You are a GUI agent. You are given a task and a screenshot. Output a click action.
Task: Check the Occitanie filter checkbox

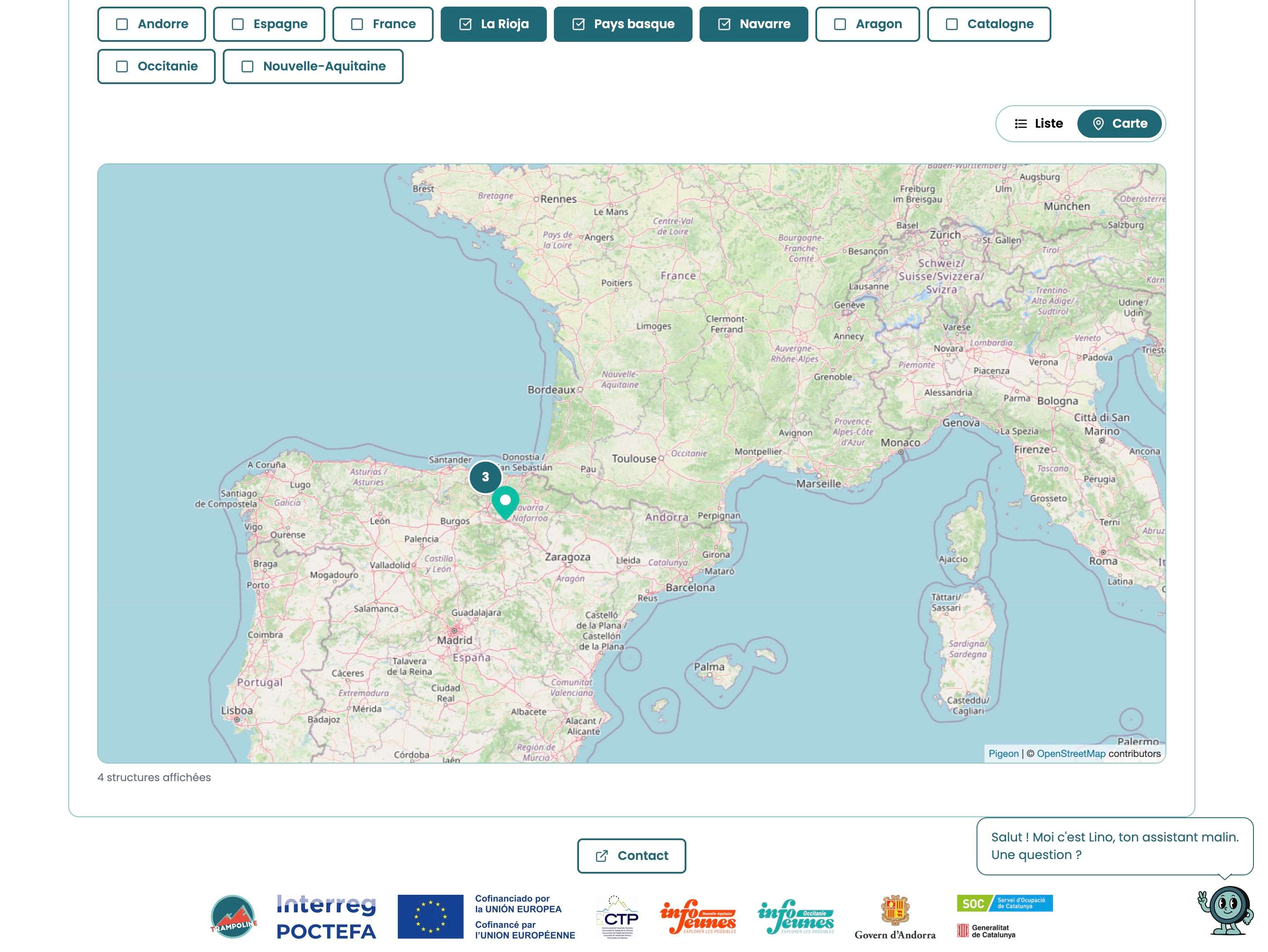[x=156, y=66]
